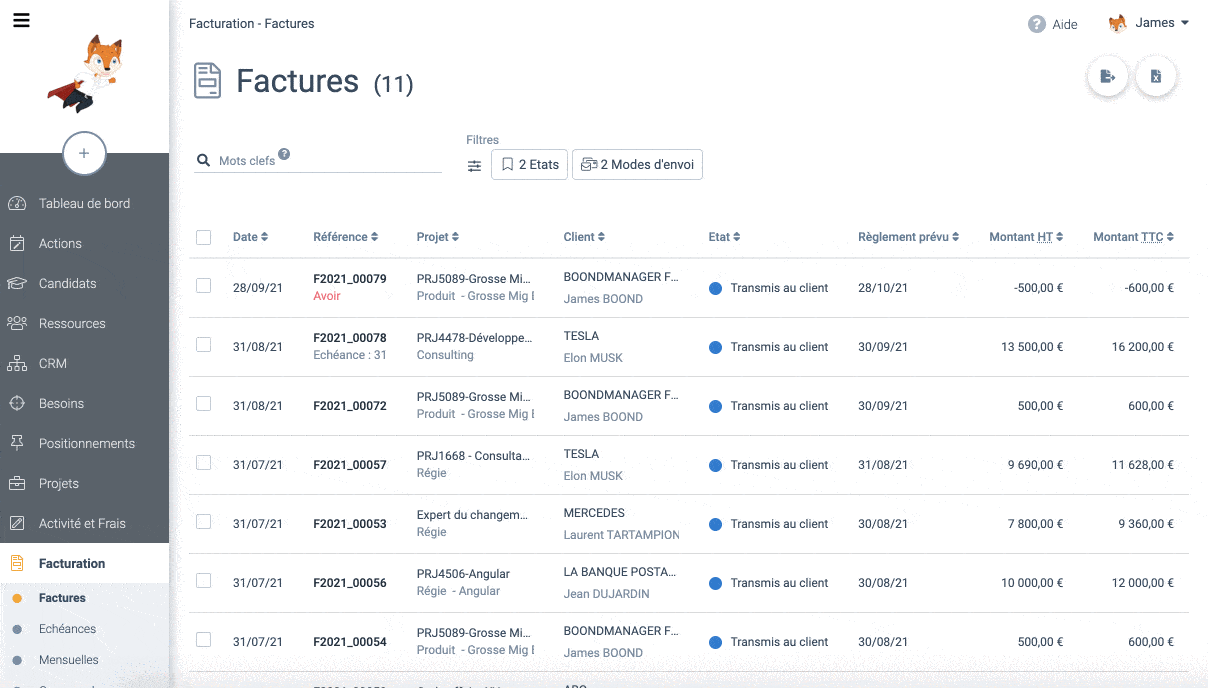1208x688 pixels.
Task: Open the filter sliders settings icon
Action: click(x=474, y=166)
